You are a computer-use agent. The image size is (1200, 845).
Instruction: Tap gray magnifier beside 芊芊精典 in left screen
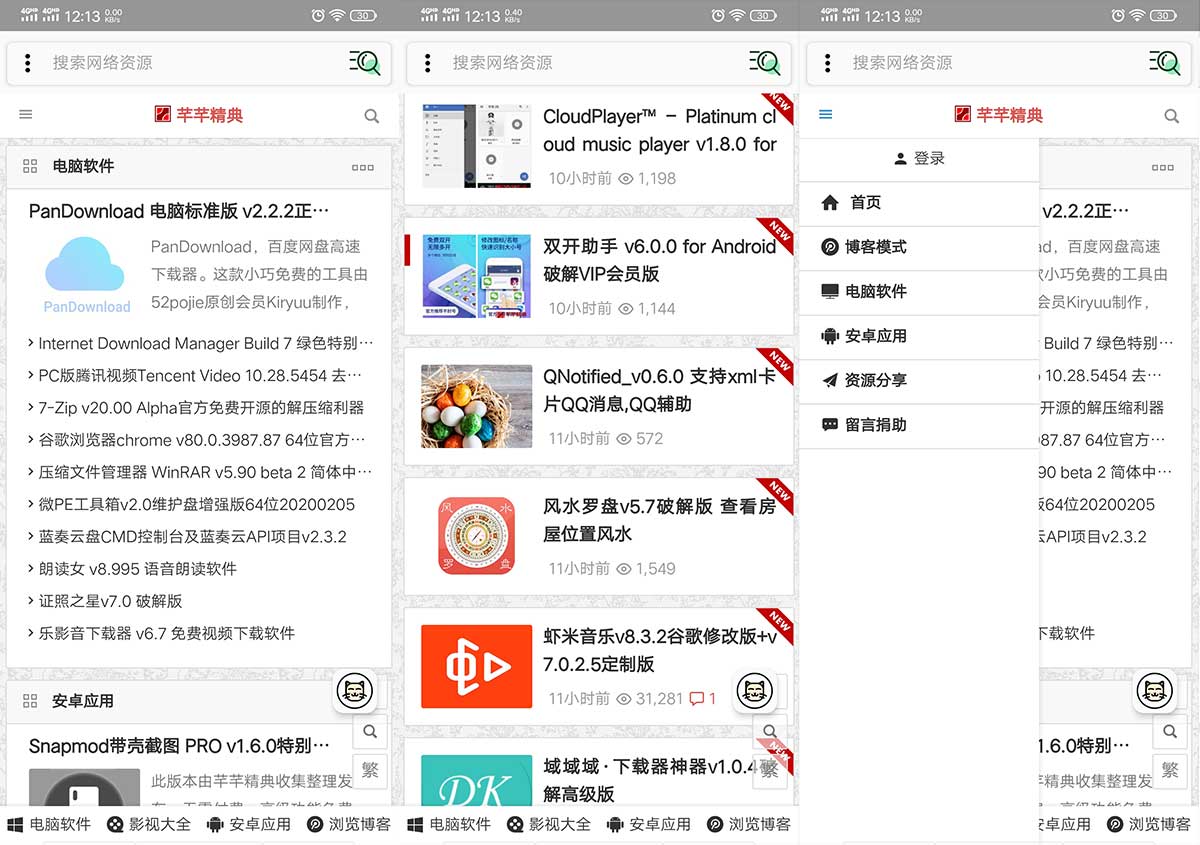(x=372, y=116)
